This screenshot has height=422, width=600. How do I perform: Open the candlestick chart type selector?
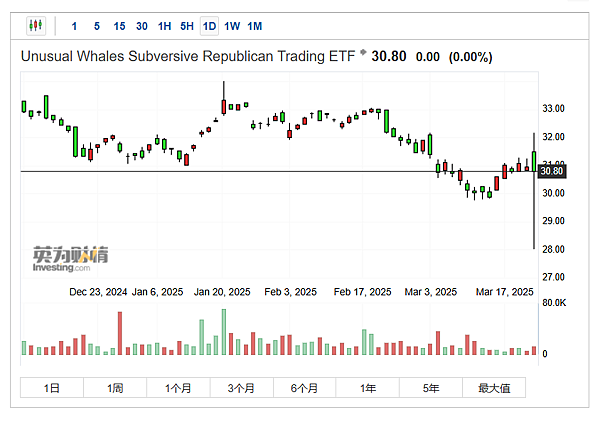(x=37, y=25)
